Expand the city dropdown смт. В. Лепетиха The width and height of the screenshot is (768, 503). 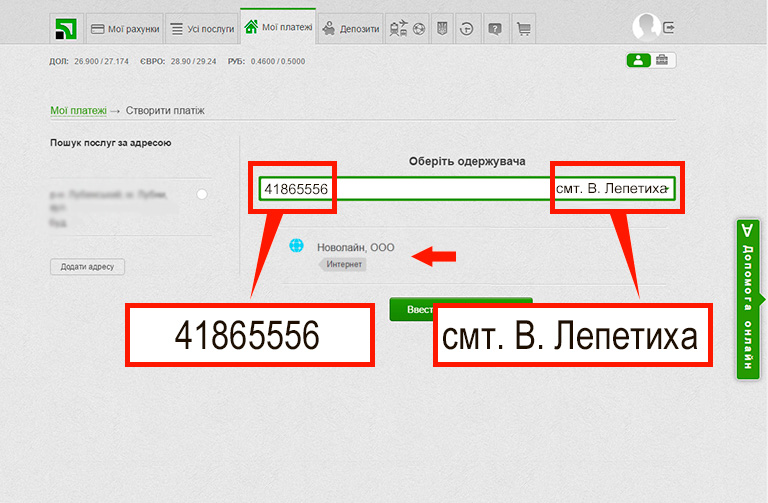pos(666,189)
